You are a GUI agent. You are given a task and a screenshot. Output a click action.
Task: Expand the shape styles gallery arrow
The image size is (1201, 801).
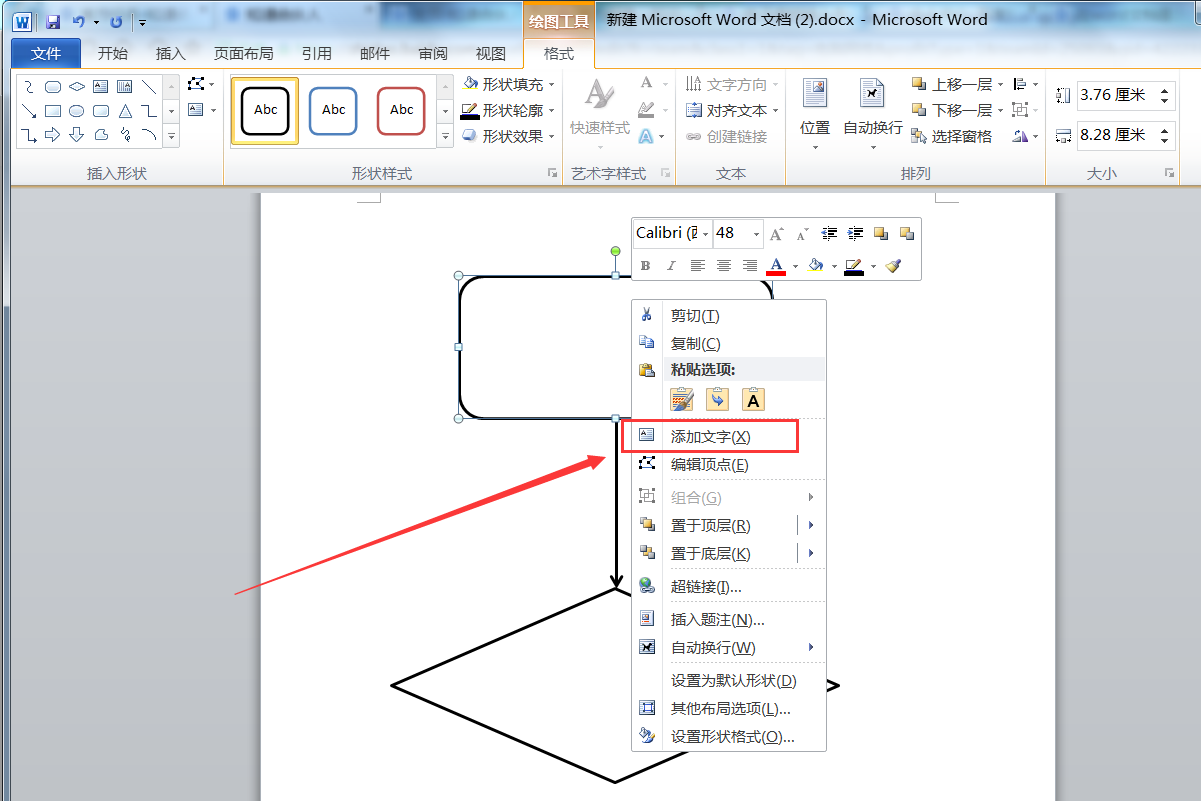click(x=445, y=137)
